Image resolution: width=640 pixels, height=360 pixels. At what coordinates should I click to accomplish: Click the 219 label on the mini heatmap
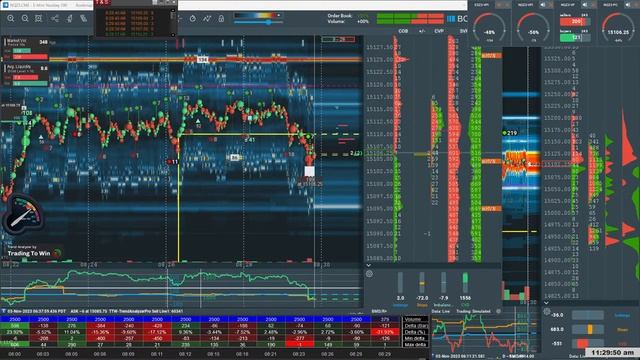coord(511,133)
